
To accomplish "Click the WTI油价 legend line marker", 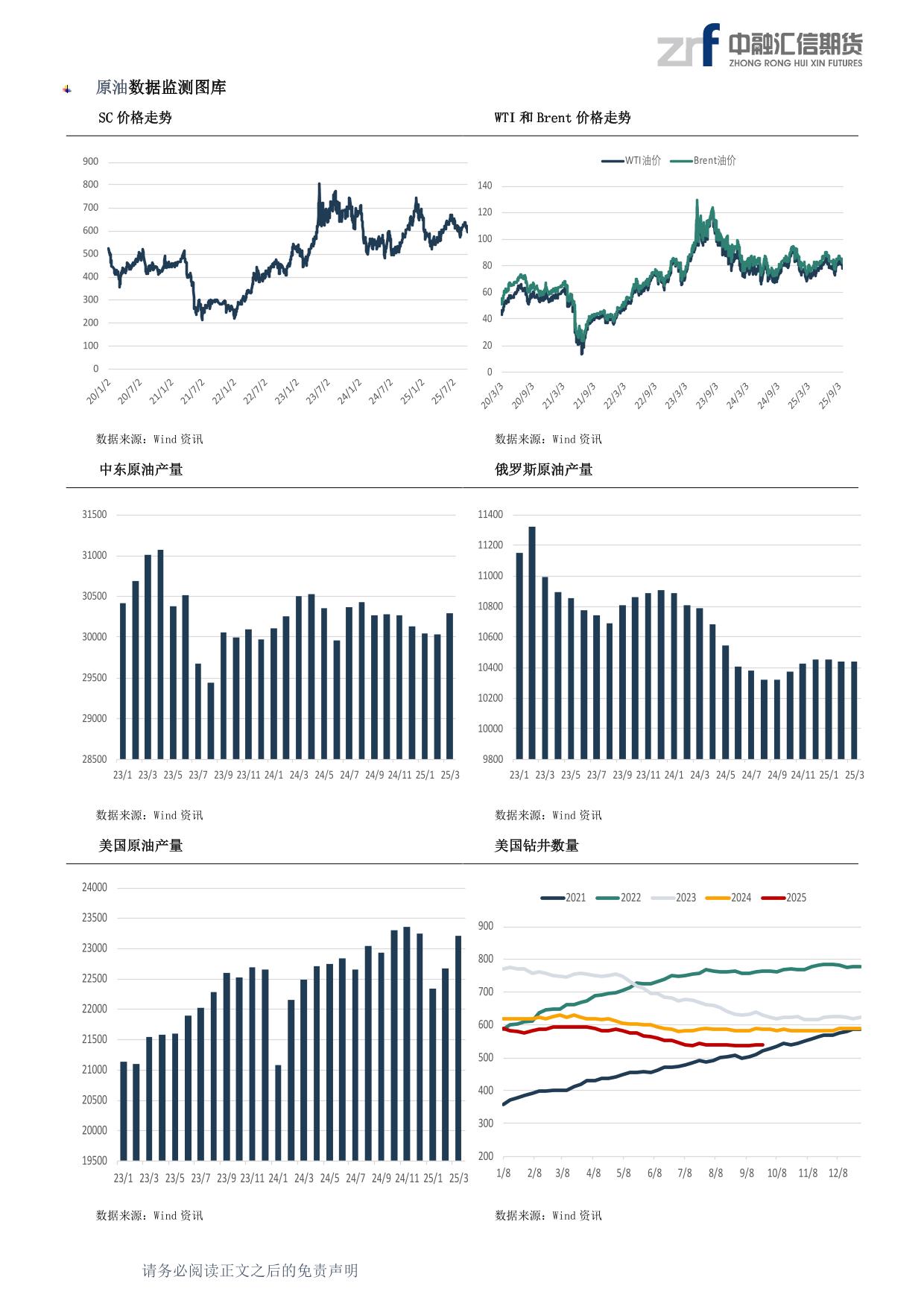I will coord(613,161).
